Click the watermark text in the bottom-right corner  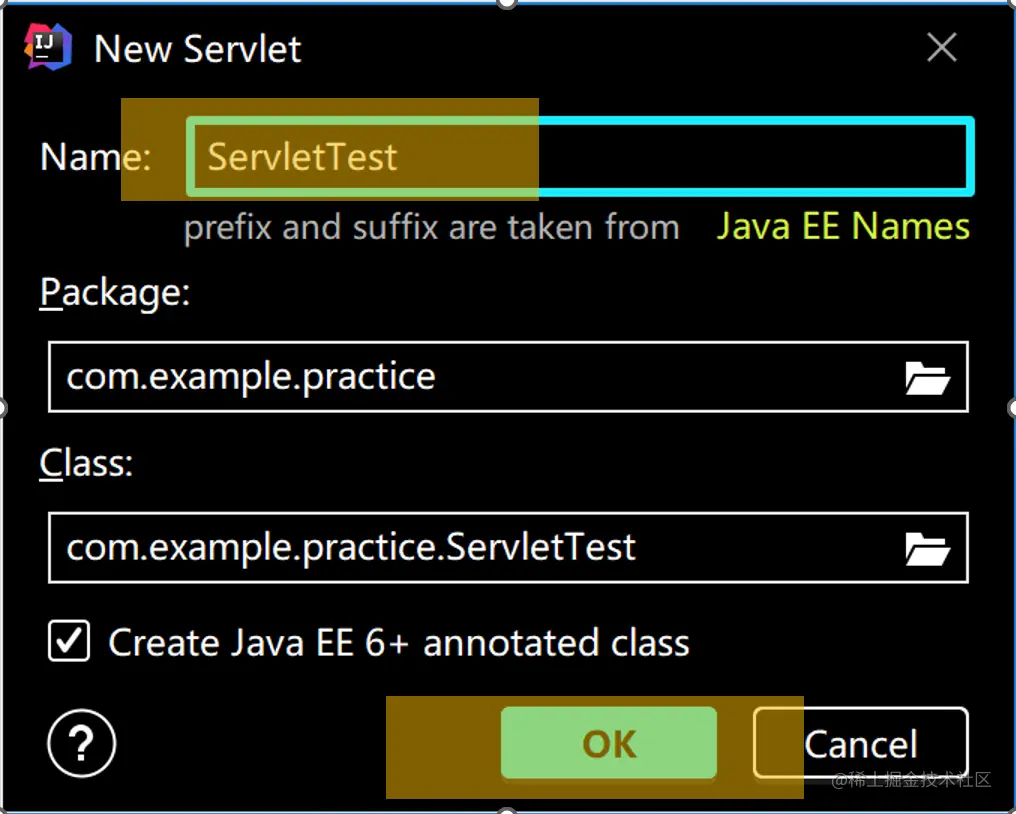pyautogui.click(x=910, y=779)
